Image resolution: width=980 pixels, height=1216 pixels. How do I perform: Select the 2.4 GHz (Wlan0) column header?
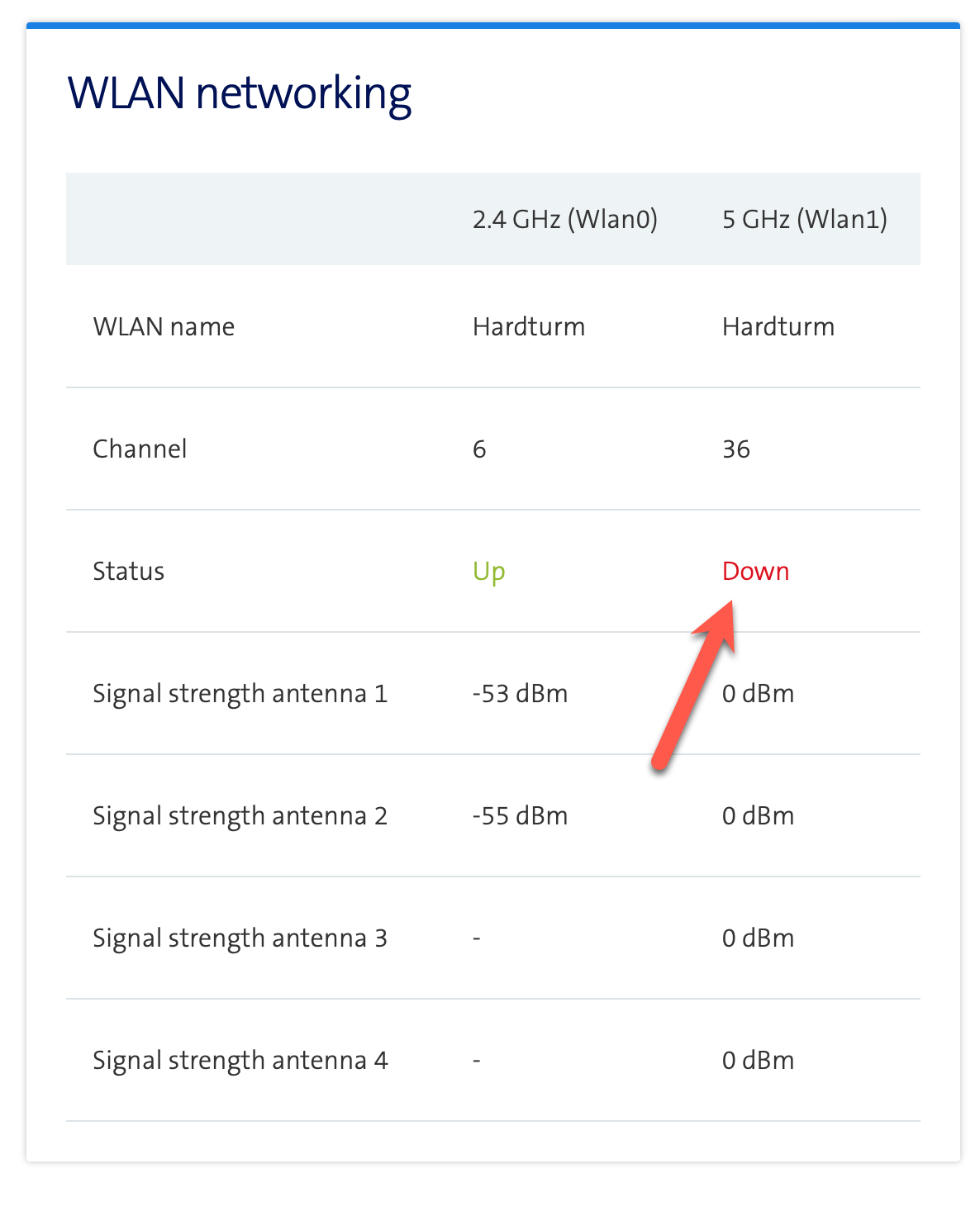tap(564, 219)
